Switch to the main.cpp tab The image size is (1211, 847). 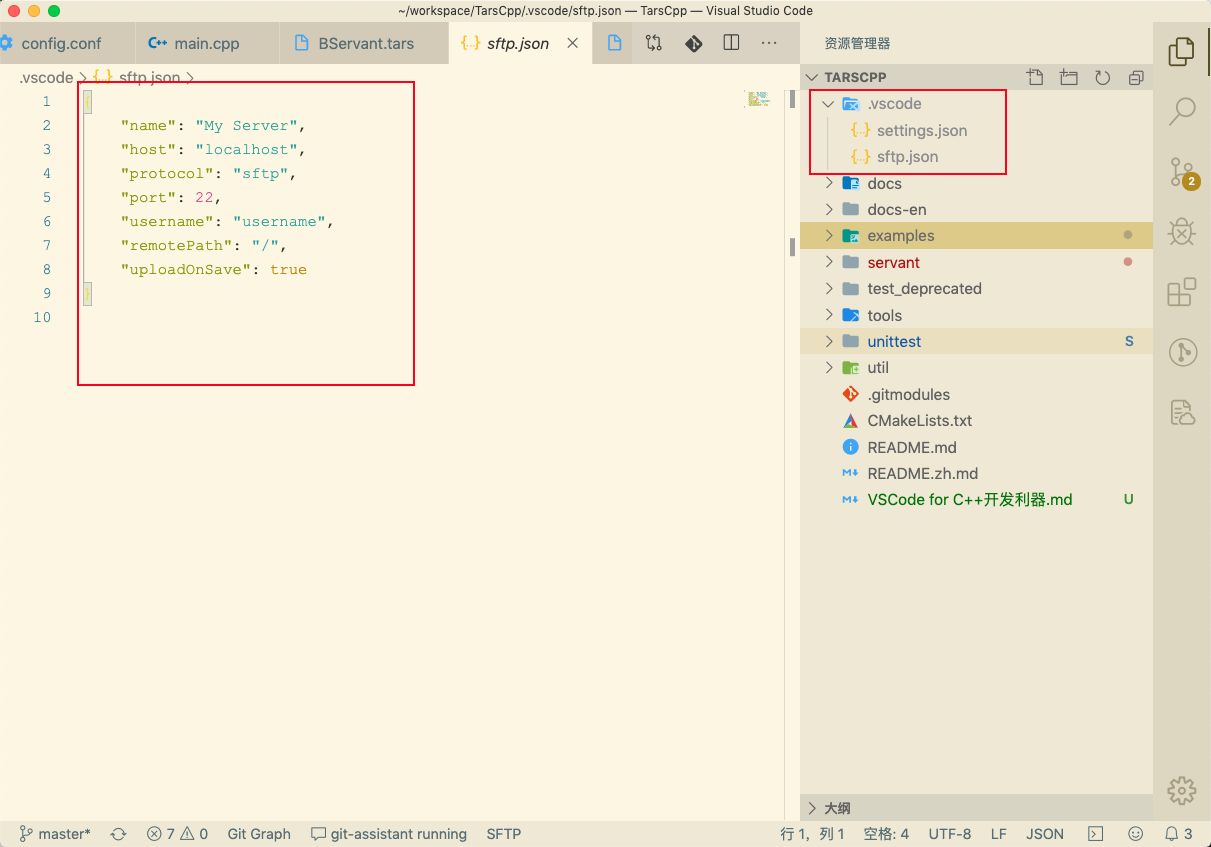[x=206, y=44]
